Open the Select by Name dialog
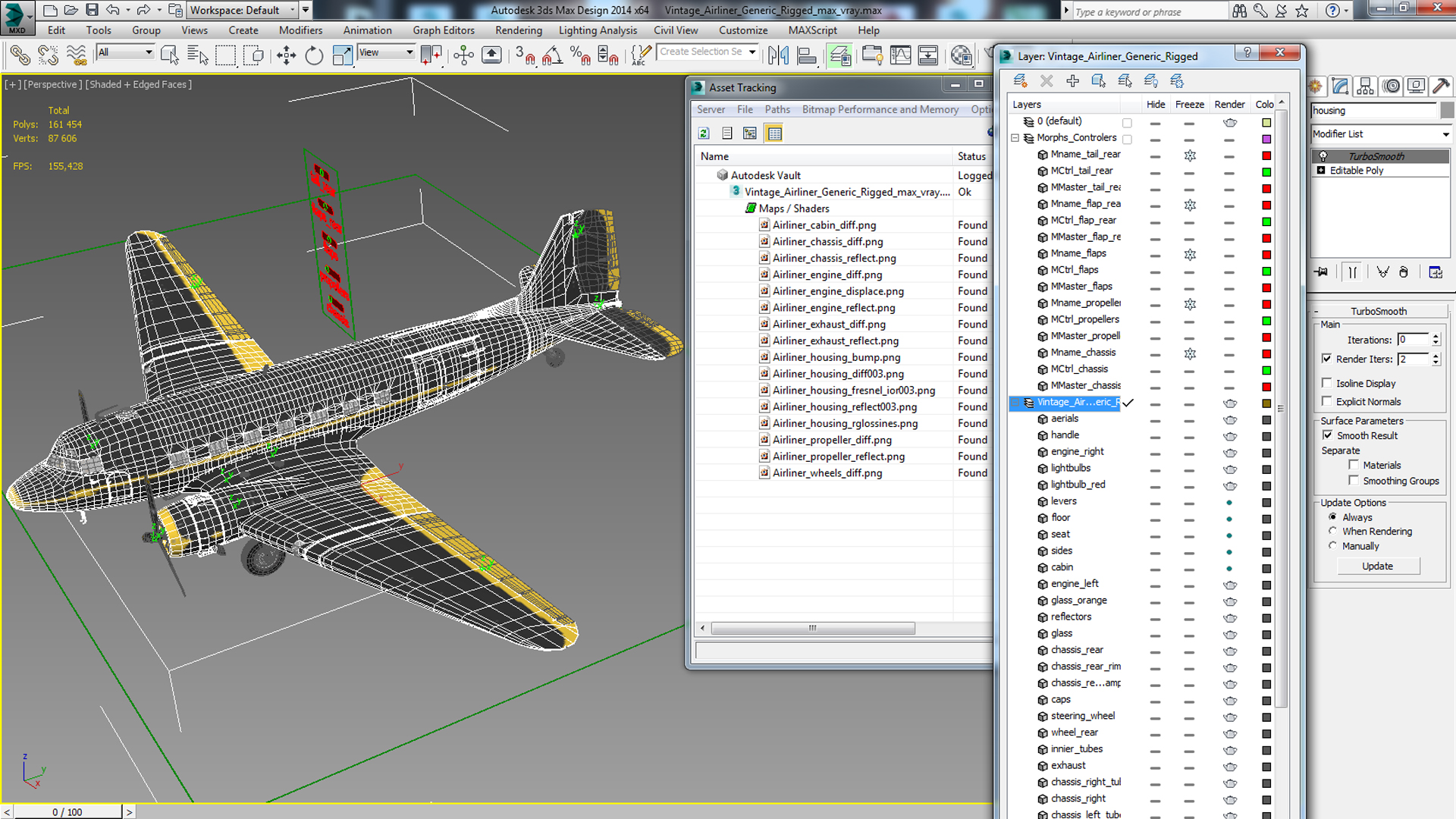The height and width of the screenshot is (819, 1456). click(198, 55)
